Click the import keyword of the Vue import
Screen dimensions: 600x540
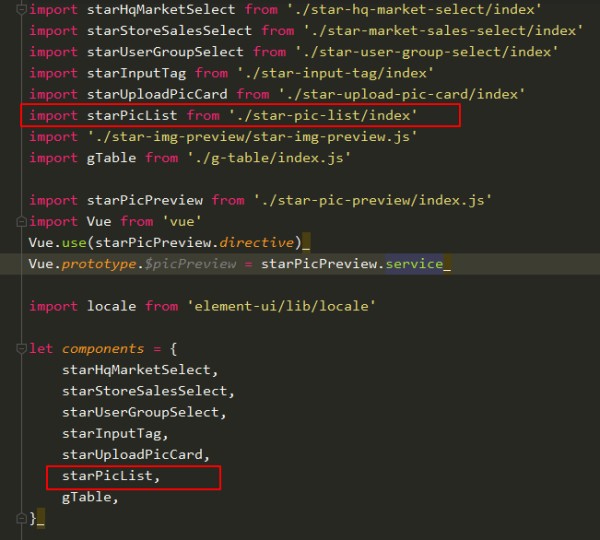tap(54, 222)
